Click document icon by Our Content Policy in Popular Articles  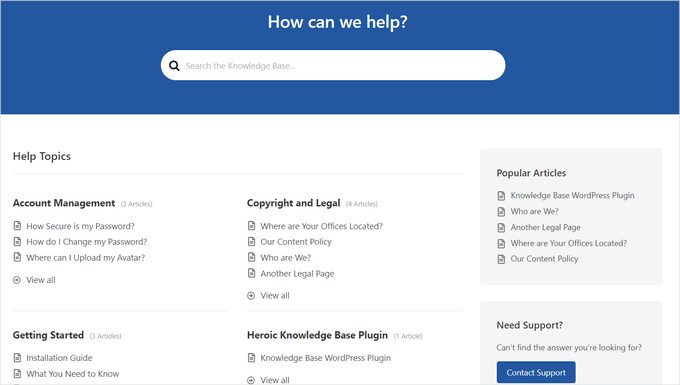[x=501, y=259]
